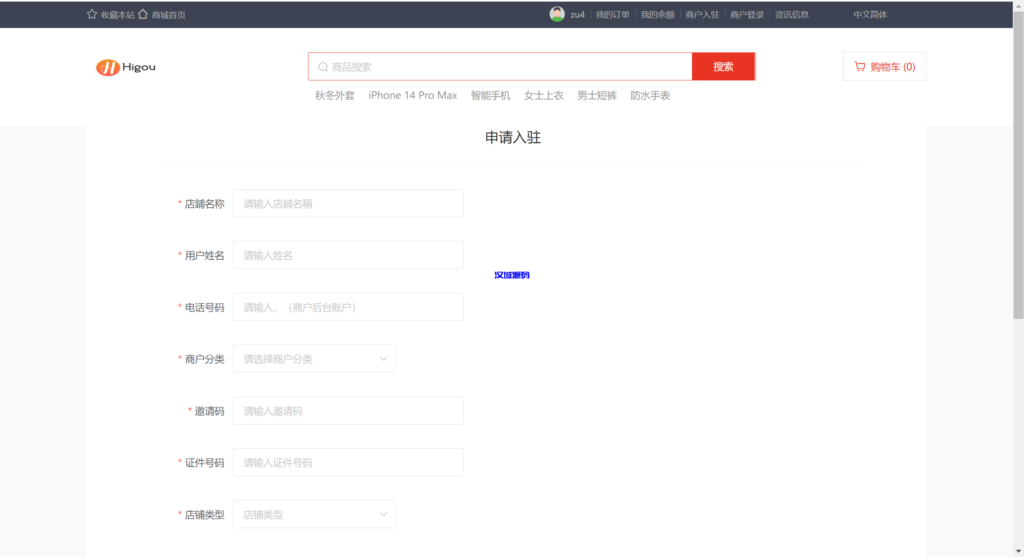
Task: Open zu4 username link
Action: click(577, 14)
